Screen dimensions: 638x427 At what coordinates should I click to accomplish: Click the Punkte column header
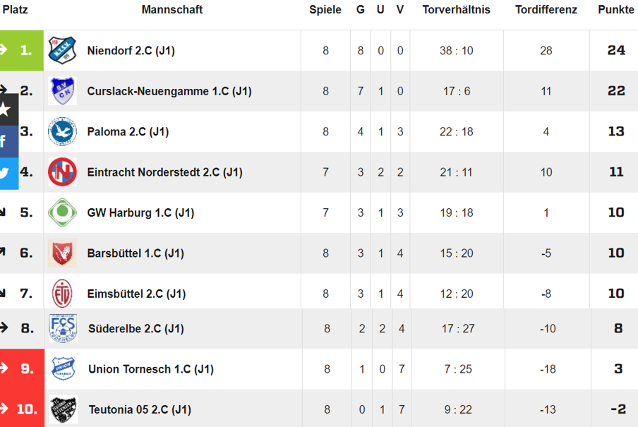616,10
